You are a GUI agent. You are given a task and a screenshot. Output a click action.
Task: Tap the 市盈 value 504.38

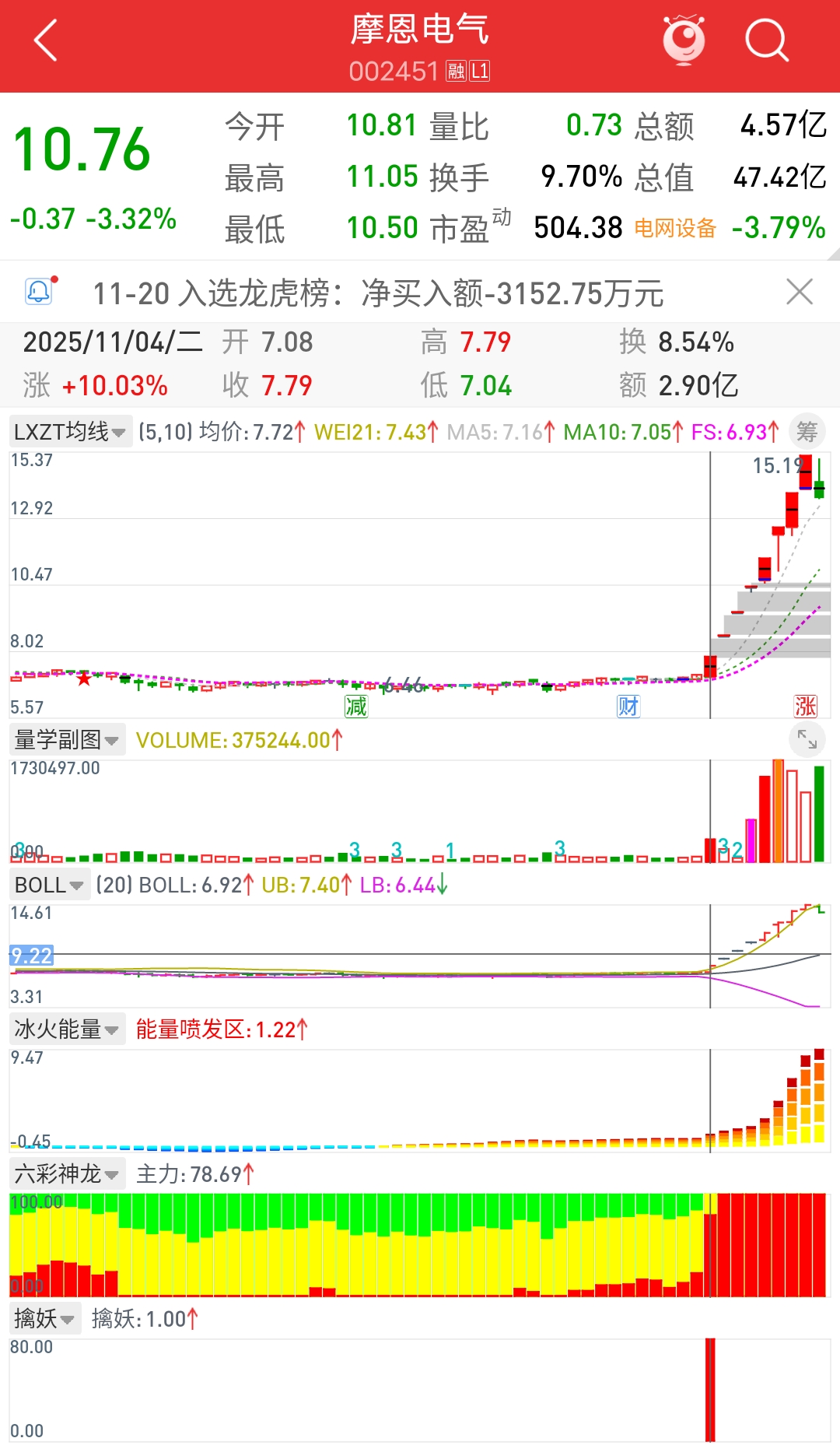578,228
